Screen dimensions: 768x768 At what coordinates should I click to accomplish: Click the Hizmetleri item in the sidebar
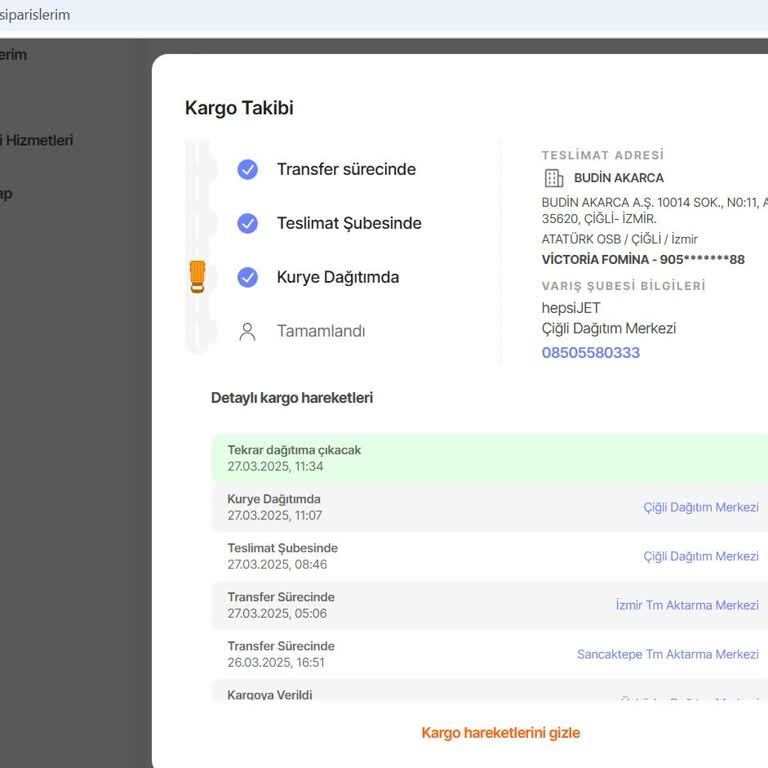click(38, 141)
